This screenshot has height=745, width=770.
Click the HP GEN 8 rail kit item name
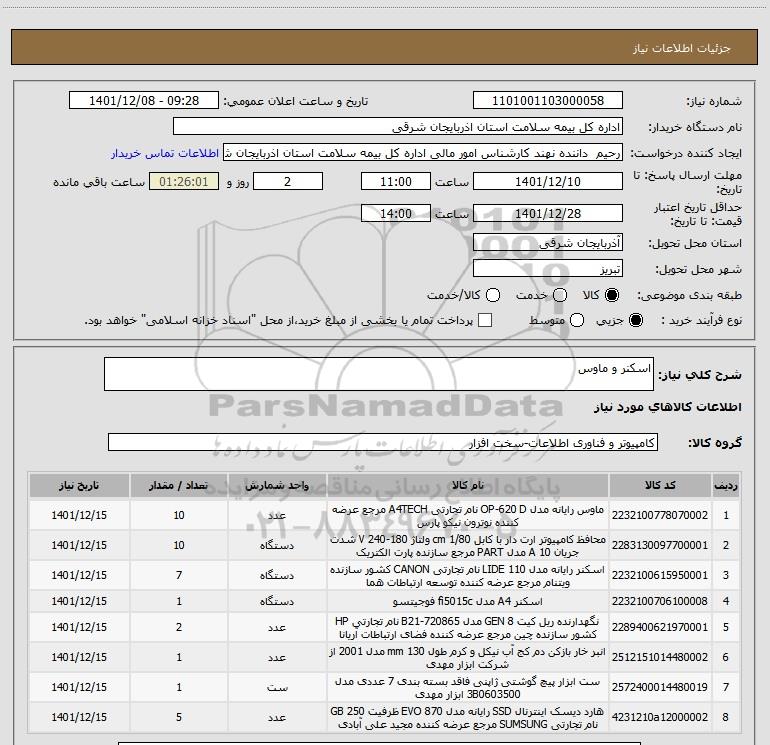468,628
